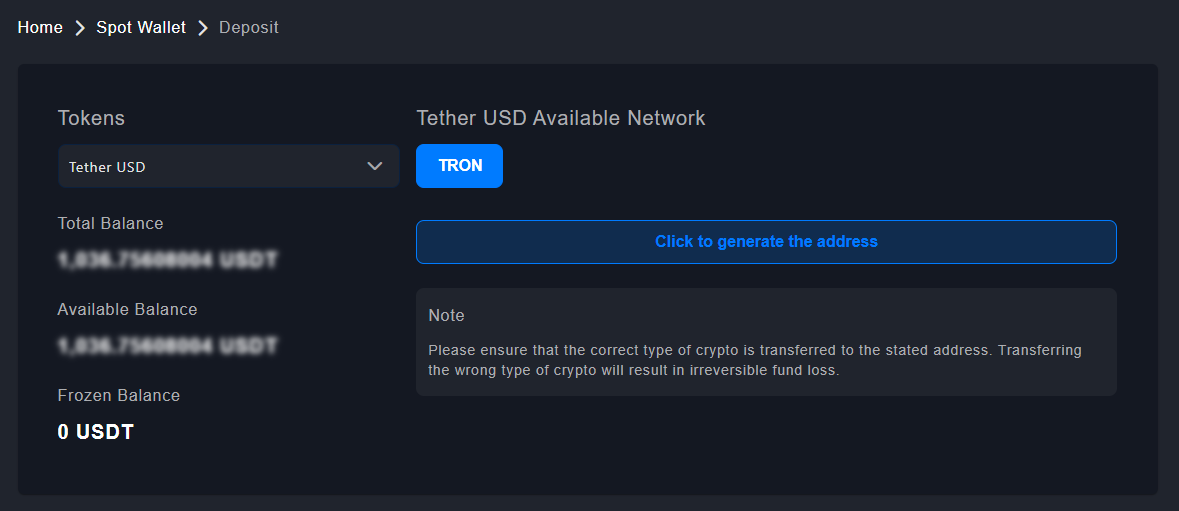Click to generate the address button
Screen dimensions: 1179x511
click(766, 242)
